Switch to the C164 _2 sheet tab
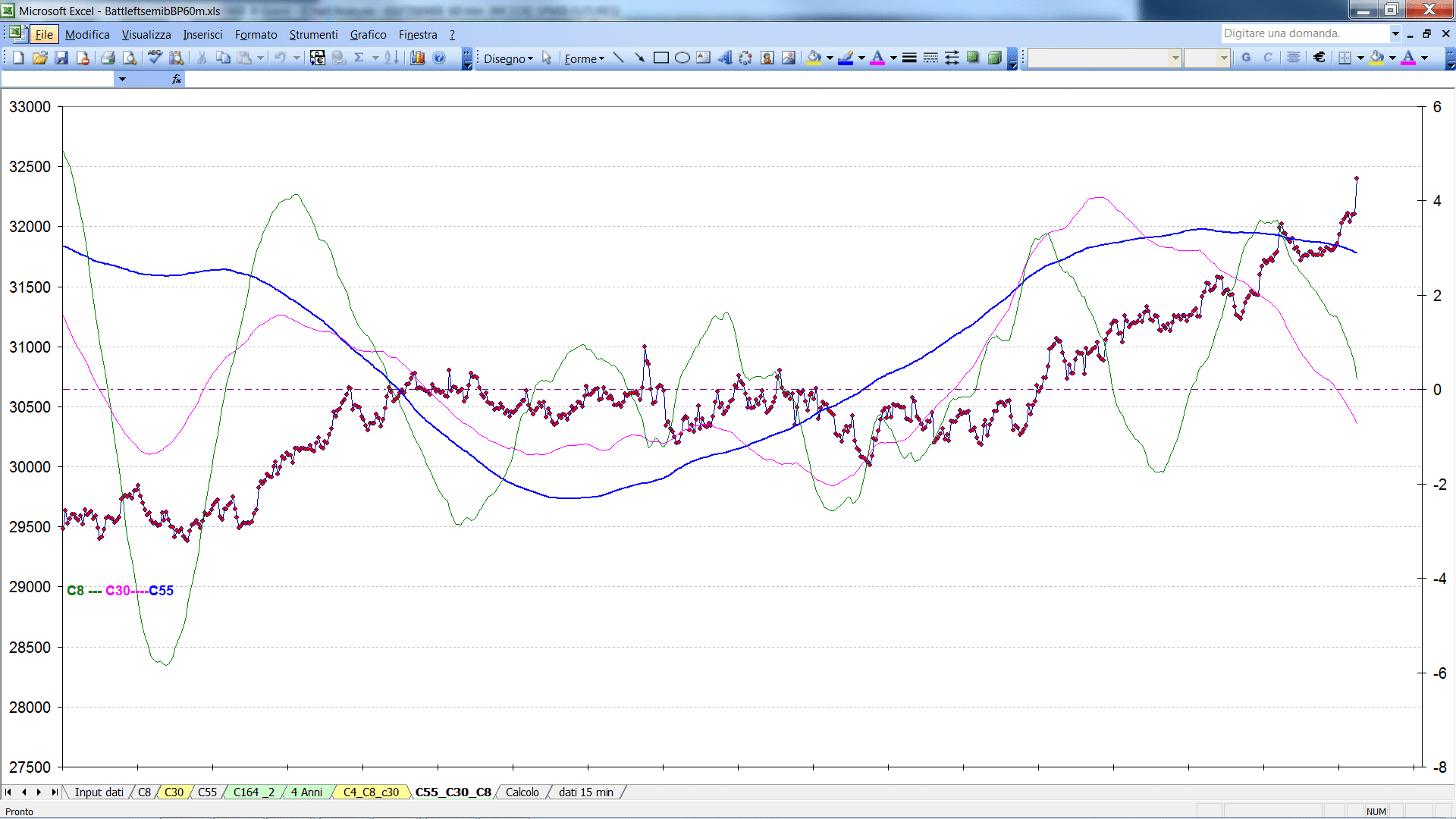 pyautogui.click(x=253, y=792)
